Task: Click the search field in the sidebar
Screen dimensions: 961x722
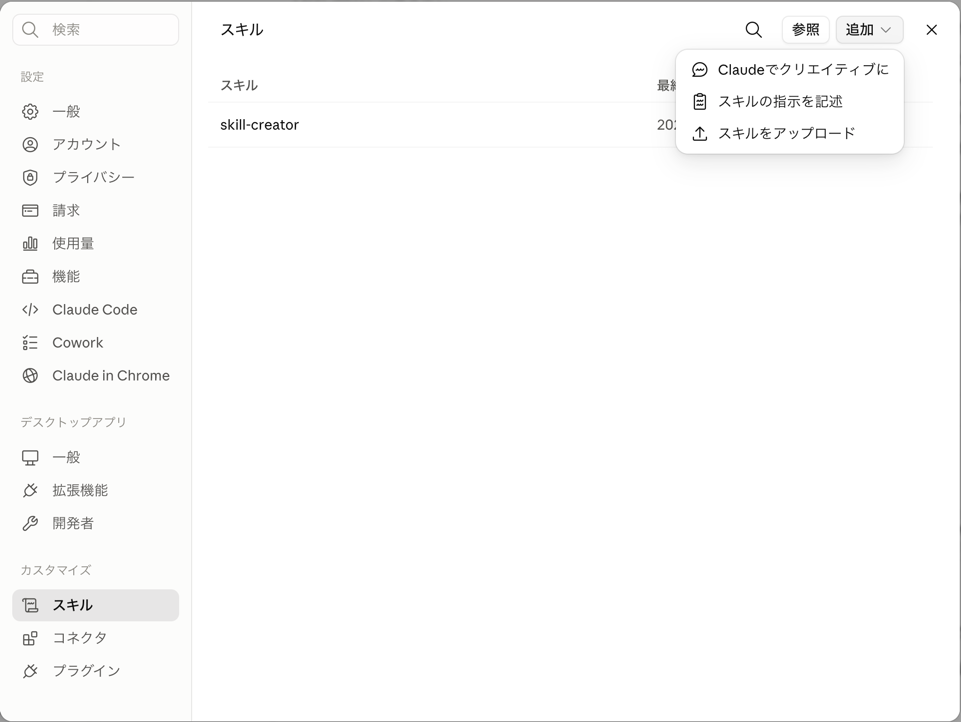Action: tap(96, 29)
